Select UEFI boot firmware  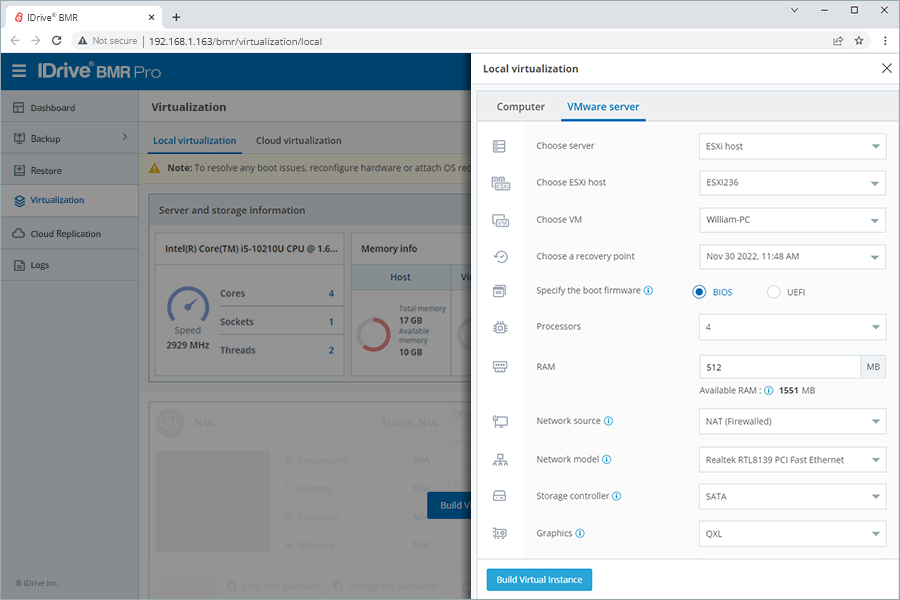click(773, 292)
